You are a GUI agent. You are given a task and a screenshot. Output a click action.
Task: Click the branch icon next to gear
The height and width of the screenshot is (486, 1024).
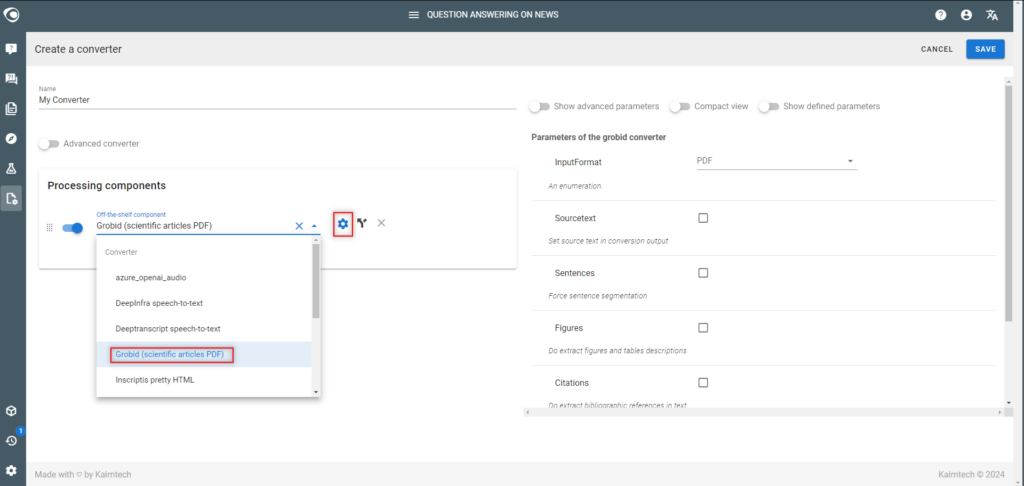tap(362, 223)
